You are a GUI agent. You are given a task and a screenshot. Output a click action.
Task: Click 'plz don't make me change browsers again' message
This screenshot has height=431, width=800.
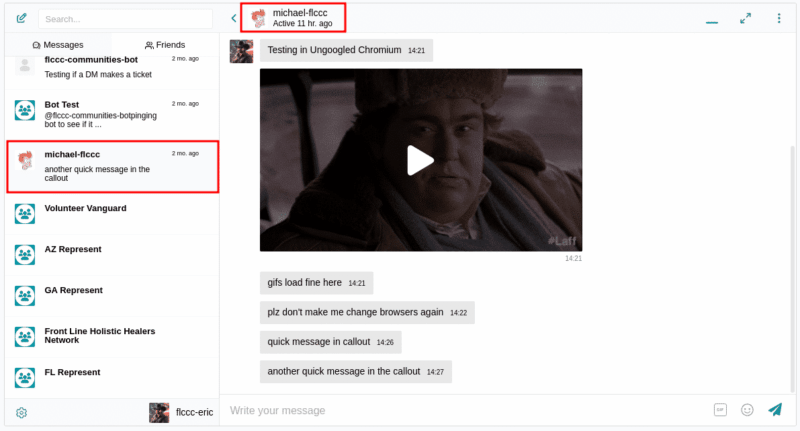coord(367,312)
